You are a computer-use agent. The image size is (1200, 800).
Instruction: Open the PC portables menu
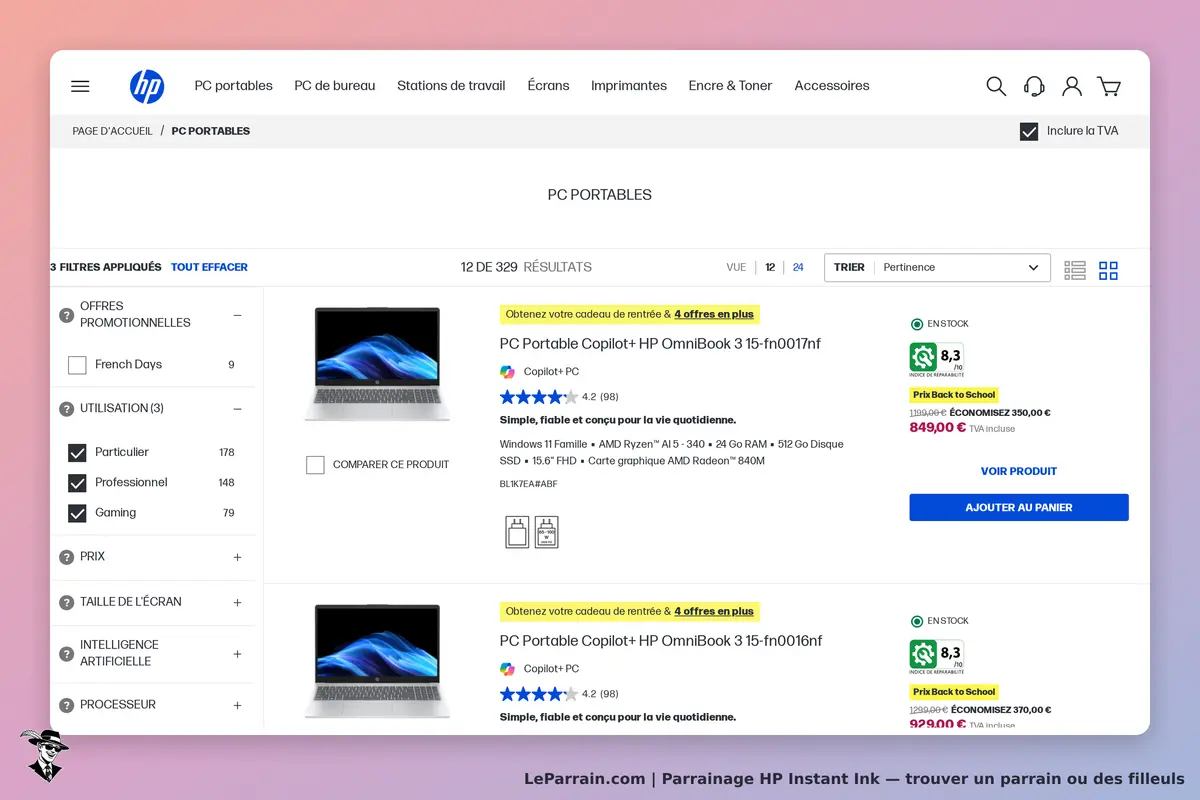(x=233, y=86)
